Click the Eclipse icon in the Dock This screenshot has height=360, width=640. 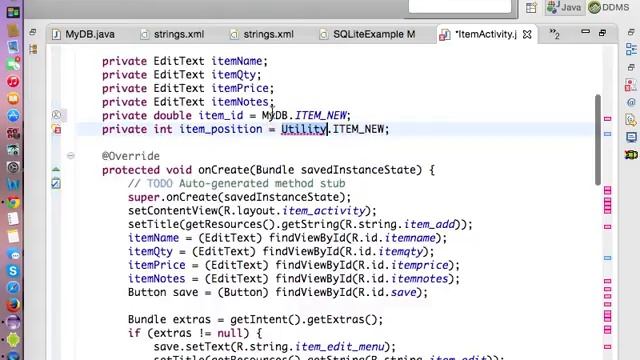[13, 322]
